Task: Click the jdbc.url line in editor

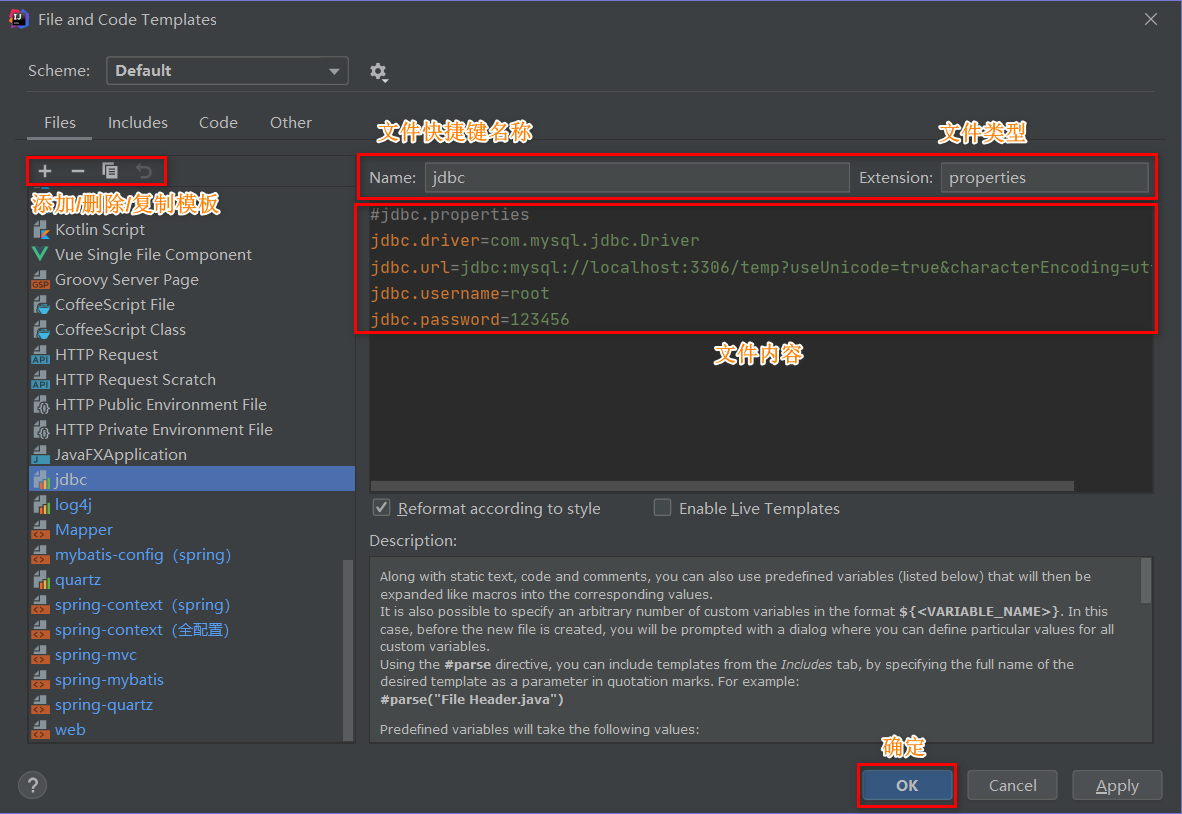Action: tap(760, 267)
